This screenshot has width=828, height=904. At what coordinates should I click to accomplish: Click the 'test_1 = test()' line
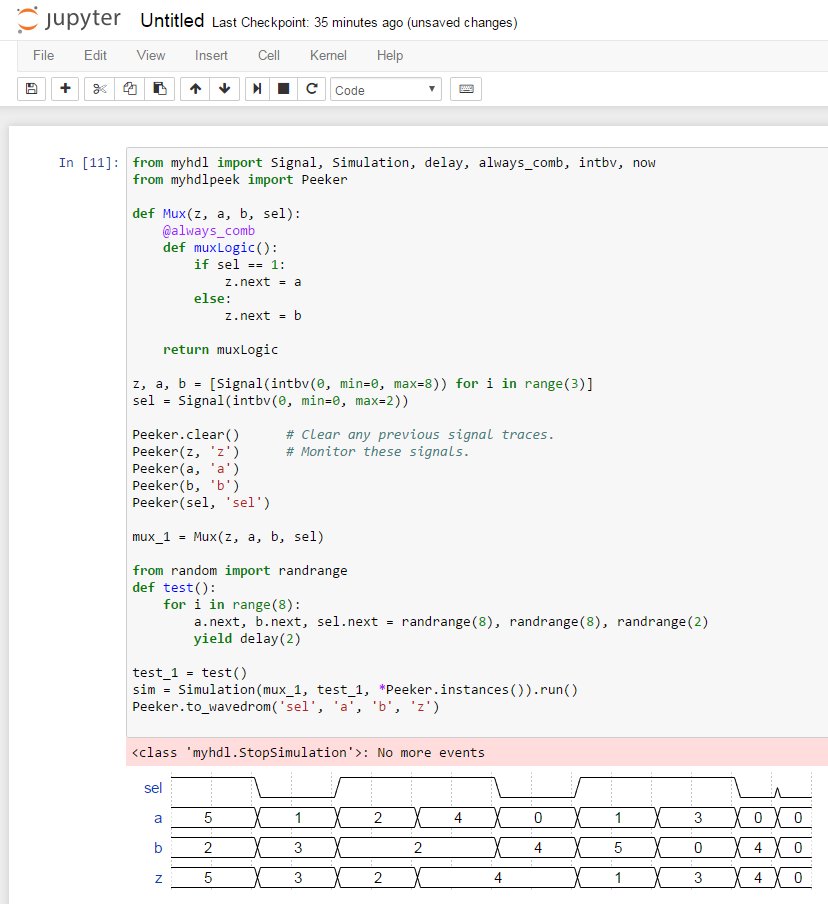tap(190, 672)
